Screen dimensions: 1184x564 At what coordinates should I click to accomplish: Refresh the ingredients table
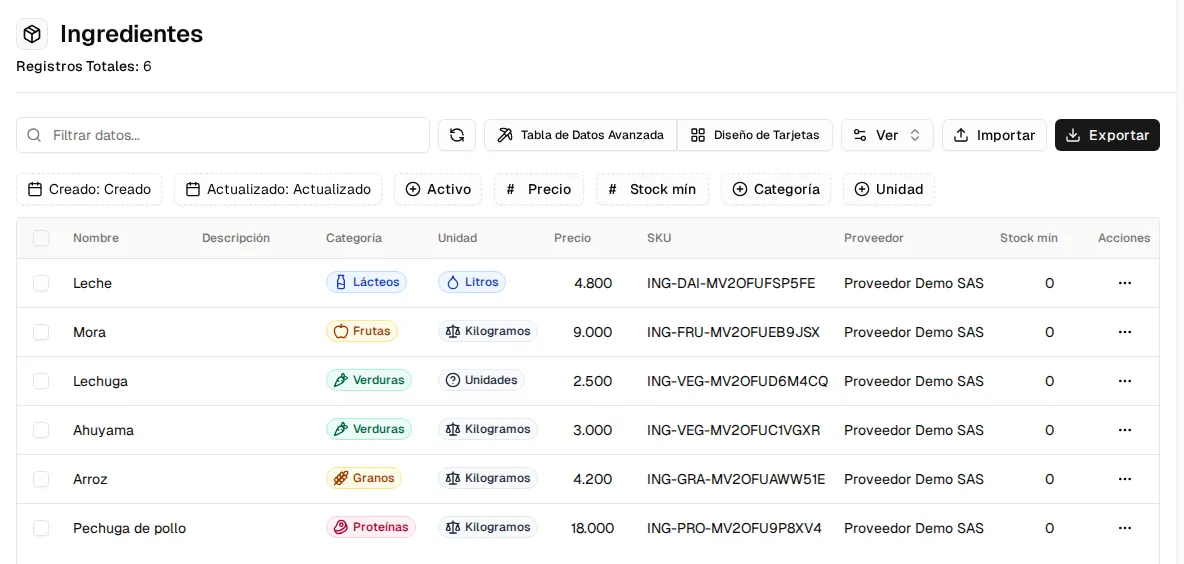pyautogui.click(x=457, y=135)
